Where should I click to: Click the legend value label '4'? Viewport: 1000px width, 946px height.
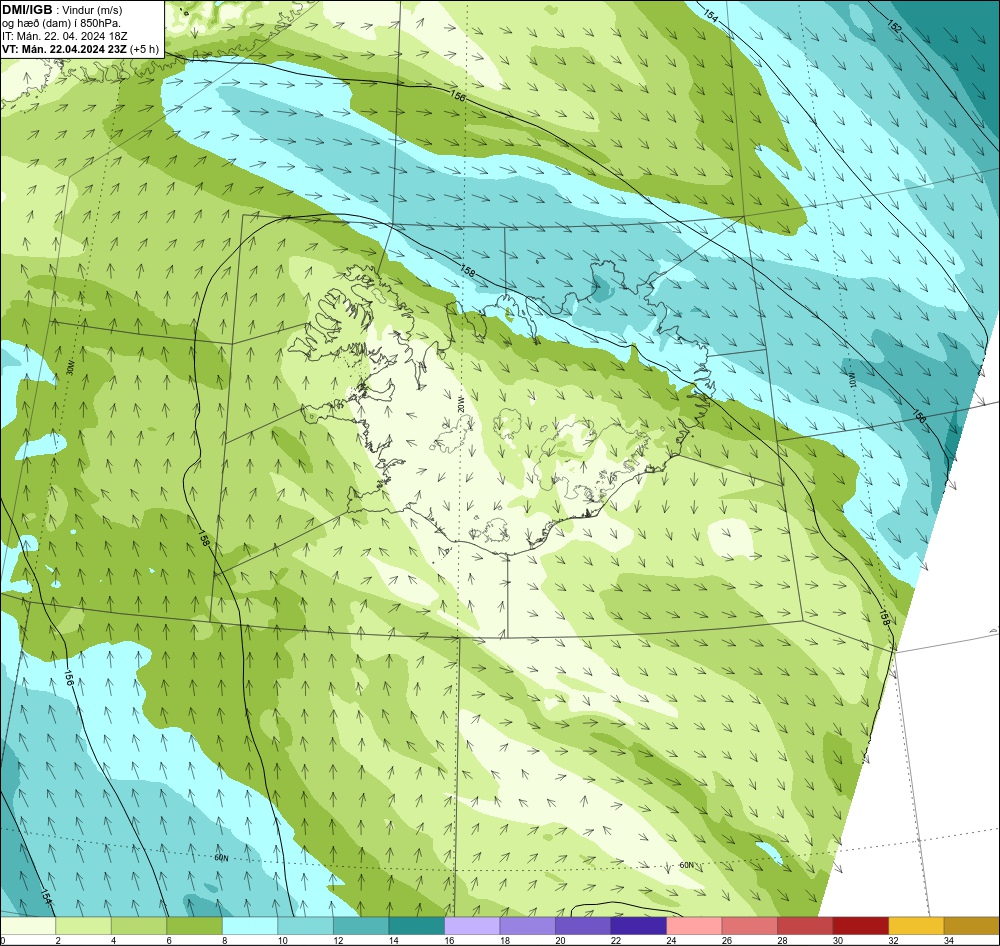113,940
